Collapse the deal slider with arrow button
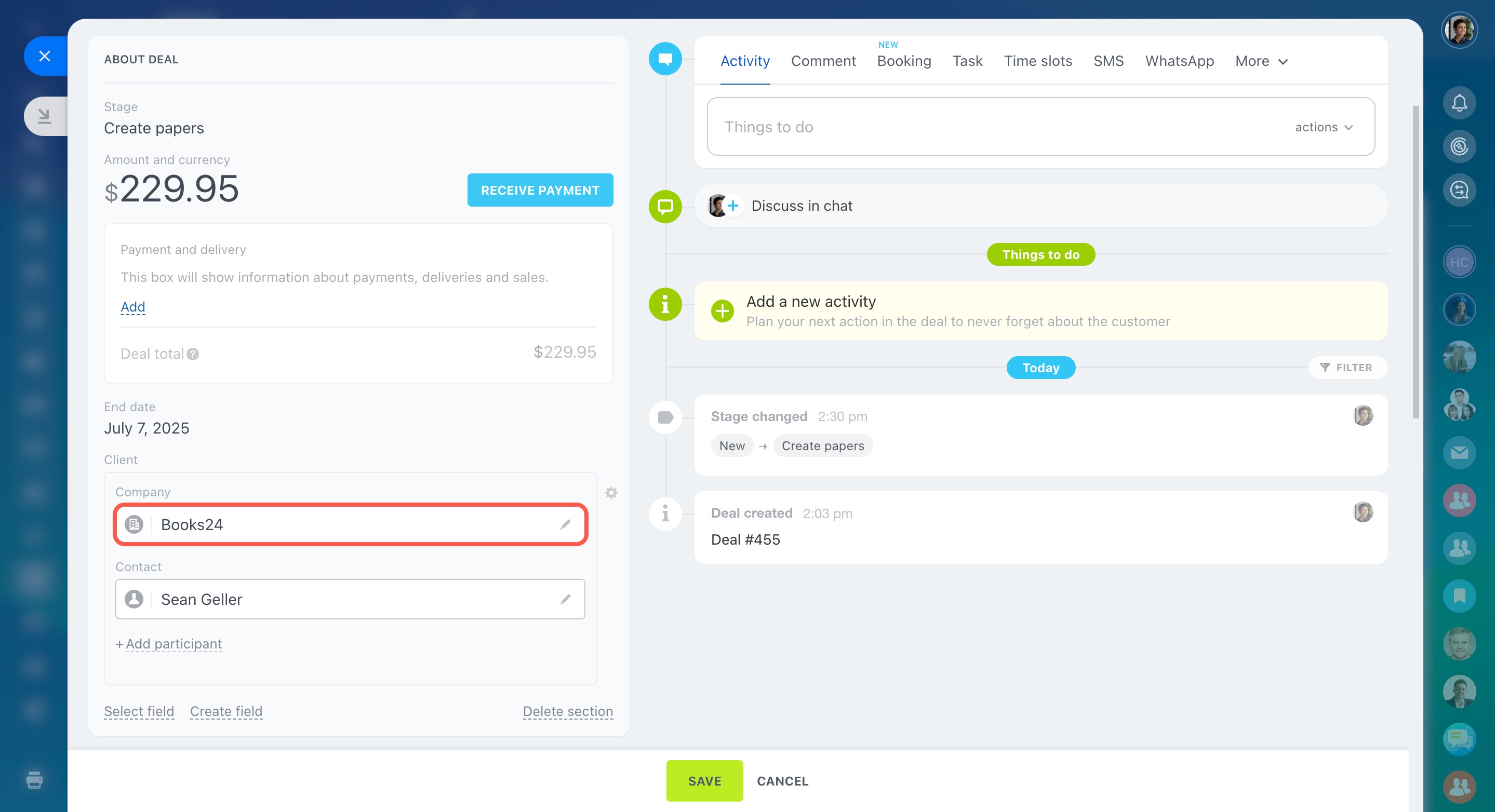This screenshot has height=812, width=1495. 45,116
